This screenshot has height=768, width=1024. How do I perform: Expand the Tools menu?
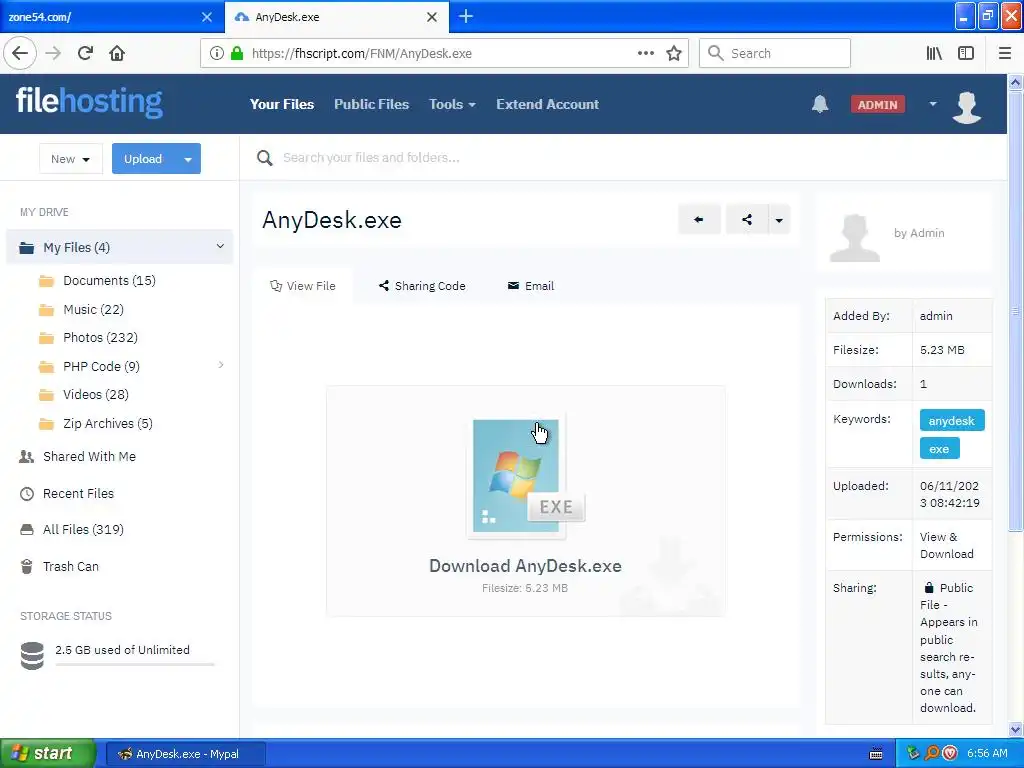pos(452,104)
